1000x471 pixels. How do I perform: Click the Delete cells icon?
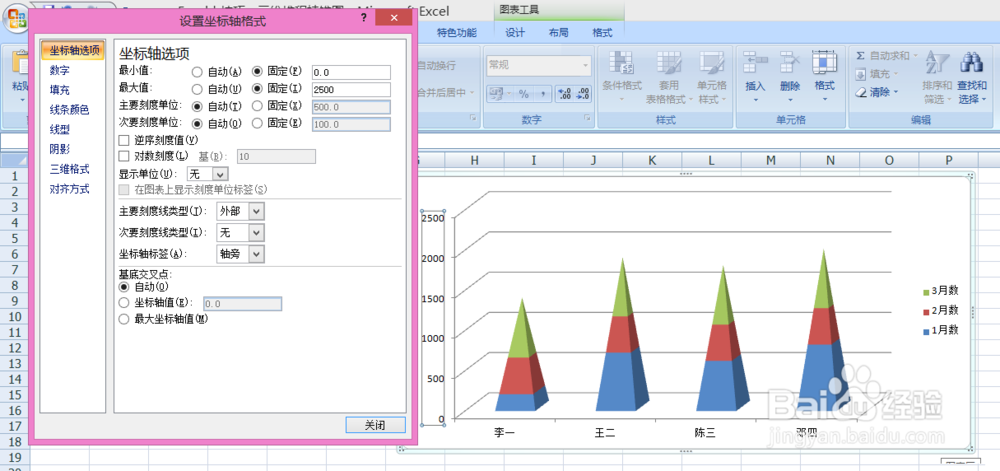[790, 63]
